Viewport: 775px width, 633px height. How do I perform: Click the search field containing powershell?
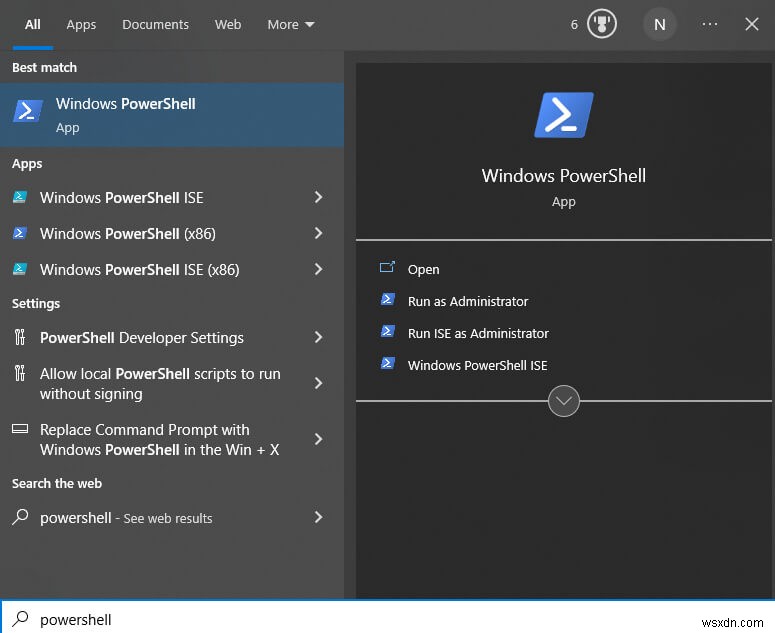click(x=388, y=618)
